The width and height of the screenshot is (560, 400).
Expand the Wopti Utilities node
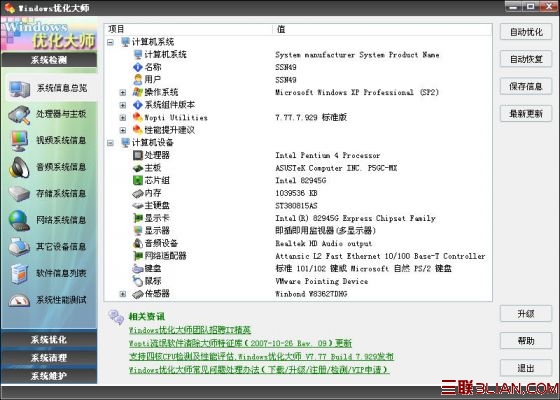[122, 118]
